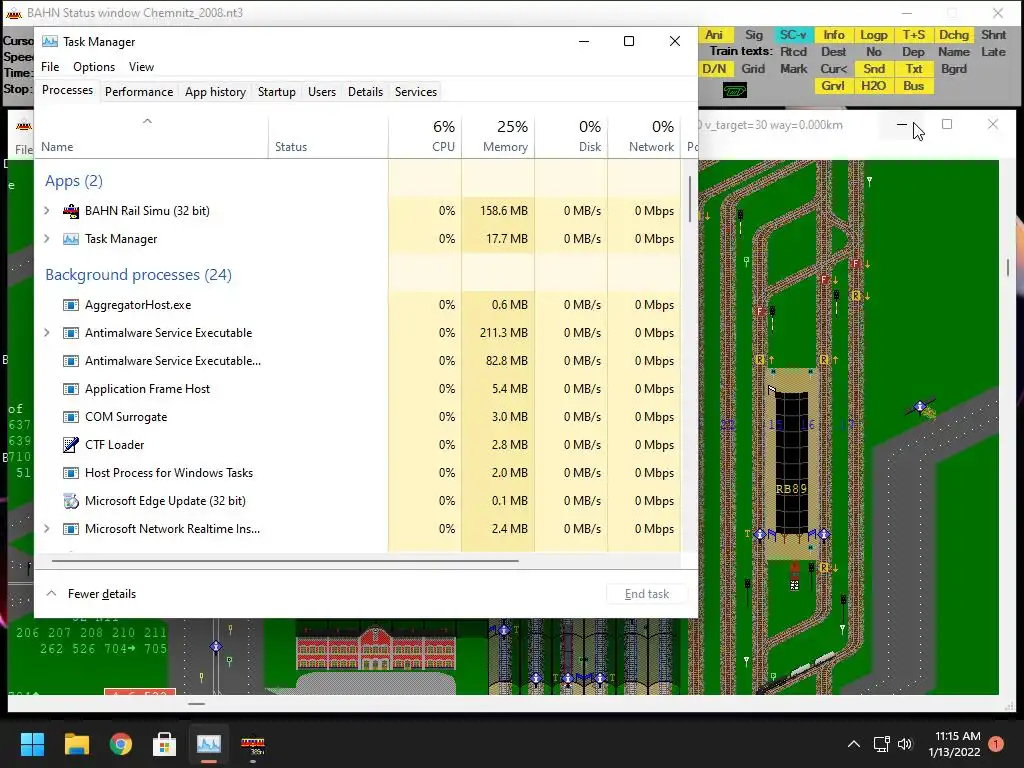Toggle the Logp option in BAHN status window
The height and width of the screenshot is (768, 1024).
[874, 35]
